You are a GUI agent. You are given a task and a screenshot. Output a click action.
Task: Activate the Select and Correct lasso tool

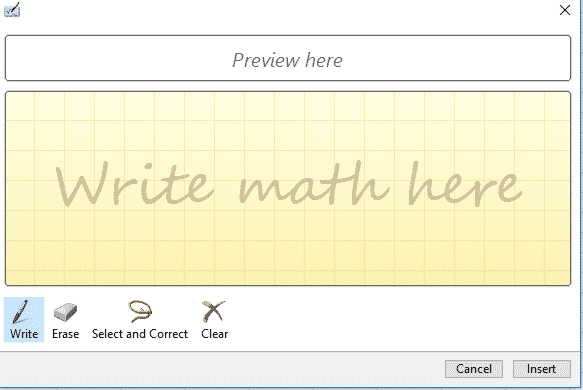tap(140, 320)
